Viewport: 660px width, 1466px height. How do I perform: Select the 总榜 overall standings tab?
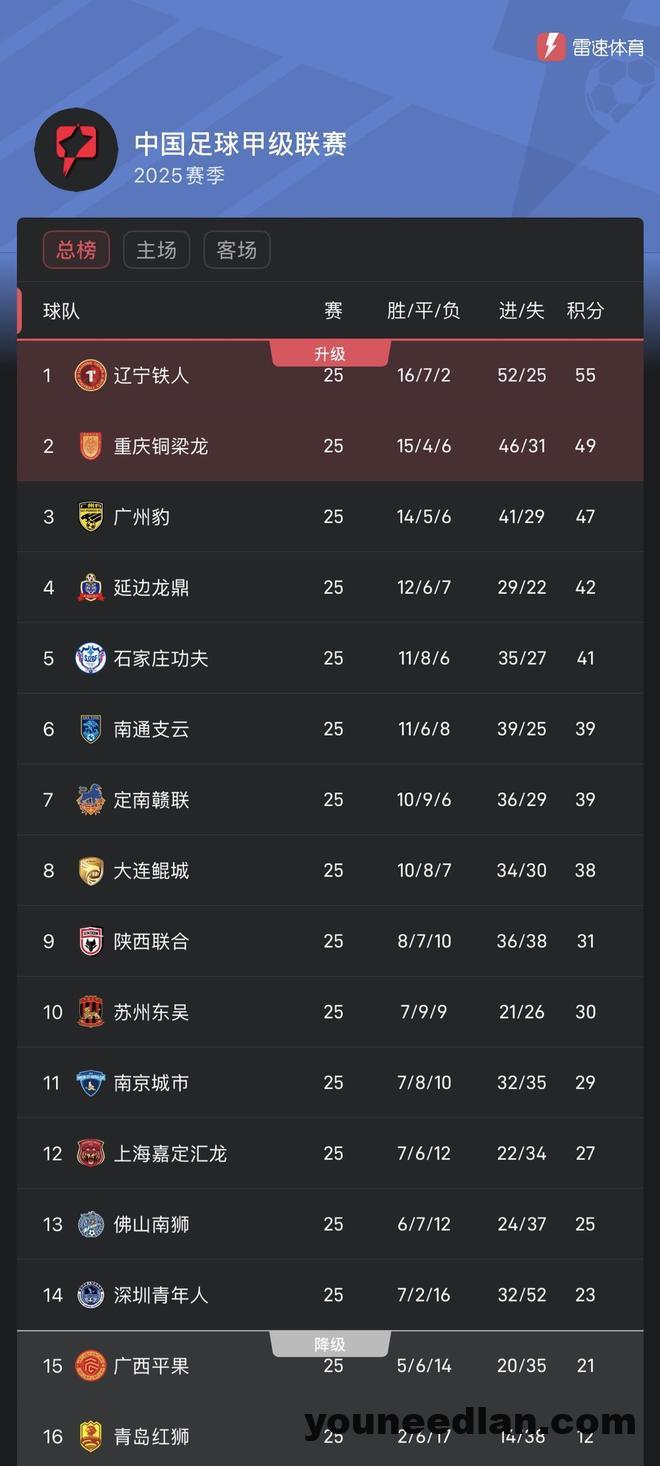(76, 250)
